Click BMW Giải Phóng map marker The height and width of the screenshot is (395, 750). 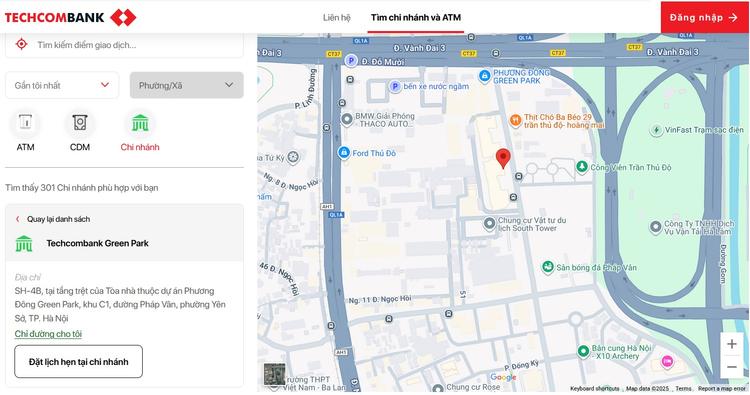347,120
